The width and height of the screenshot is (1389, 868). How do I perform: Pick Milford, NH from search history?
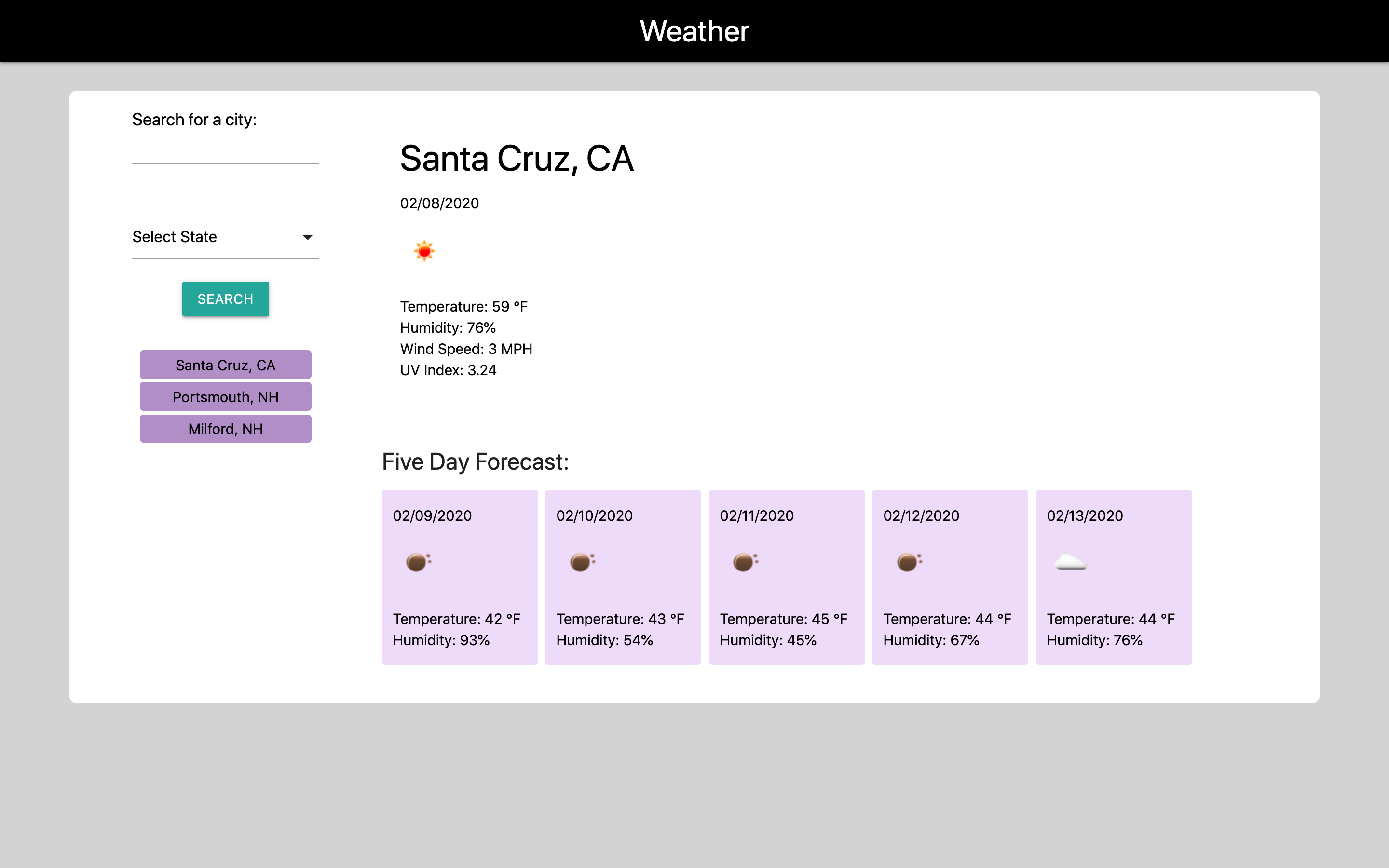[x=226, y=429]
